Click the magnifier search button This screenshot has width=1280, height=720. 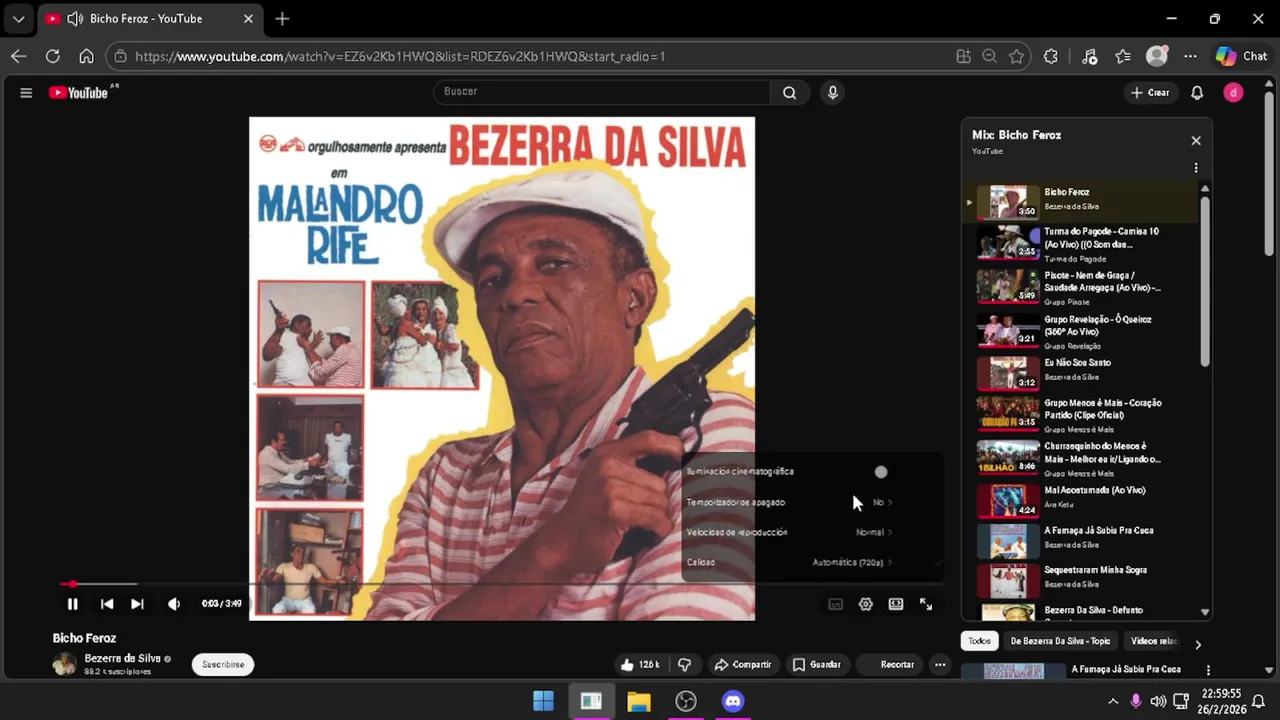789,93
